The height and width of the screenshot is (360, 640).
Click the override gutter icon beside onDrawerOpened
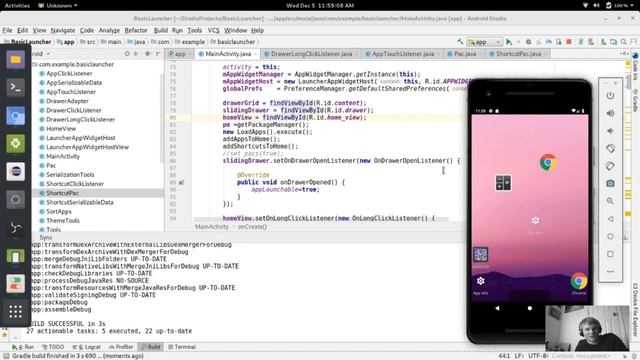point(181,182)
